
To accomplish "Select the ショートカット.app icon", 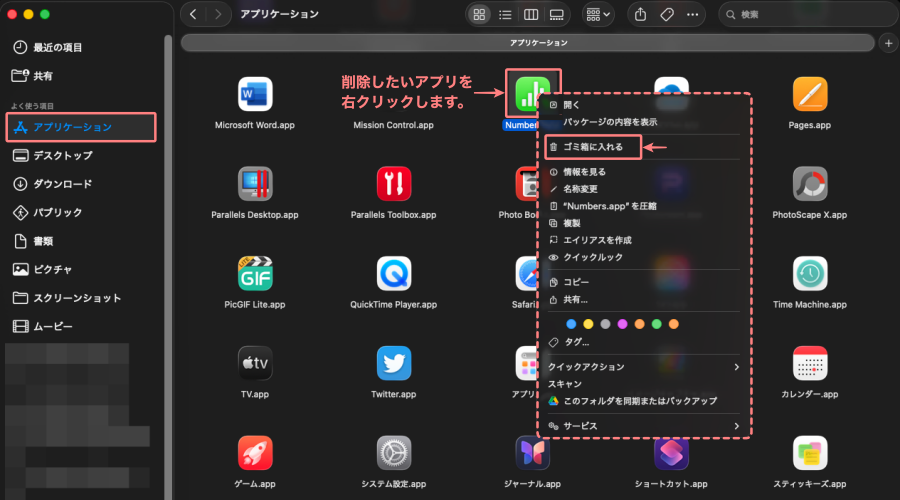I will click(x=671, y=453).
